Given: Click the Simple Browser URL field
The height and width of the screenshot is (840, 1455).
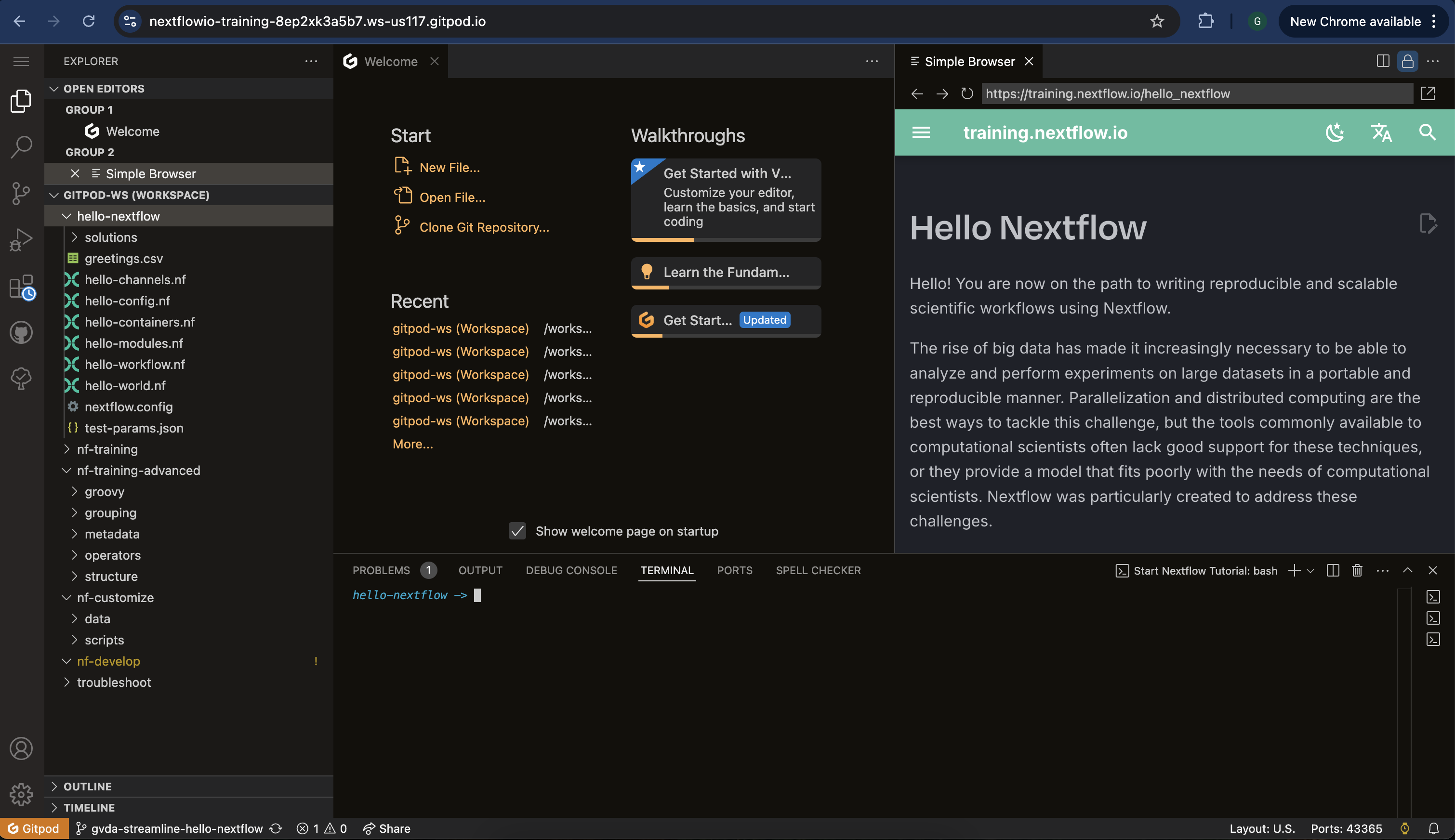Looking at the screenshot, I should tap(1197, 93).
